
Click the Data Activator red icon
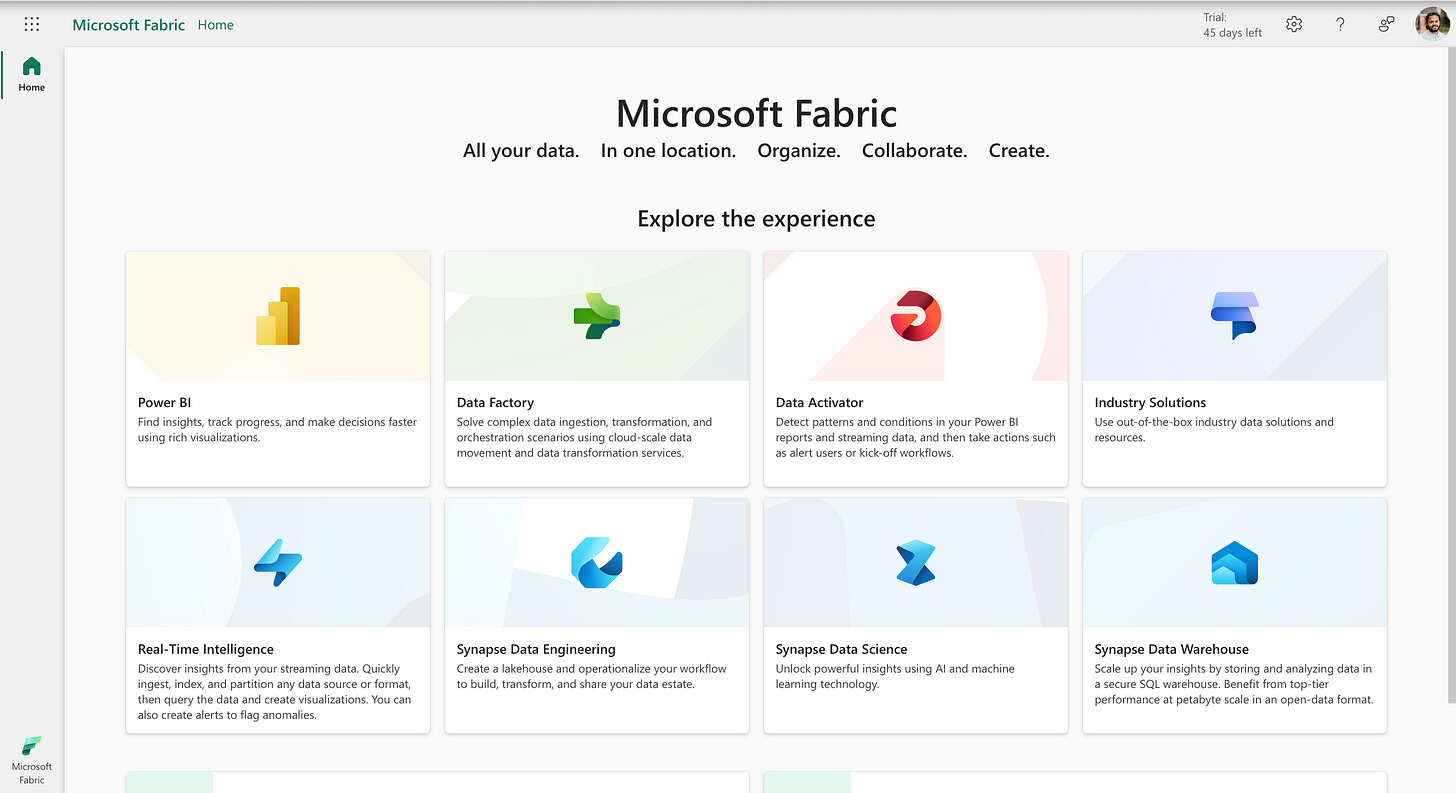pyautogui.click(x=916, y=316)
